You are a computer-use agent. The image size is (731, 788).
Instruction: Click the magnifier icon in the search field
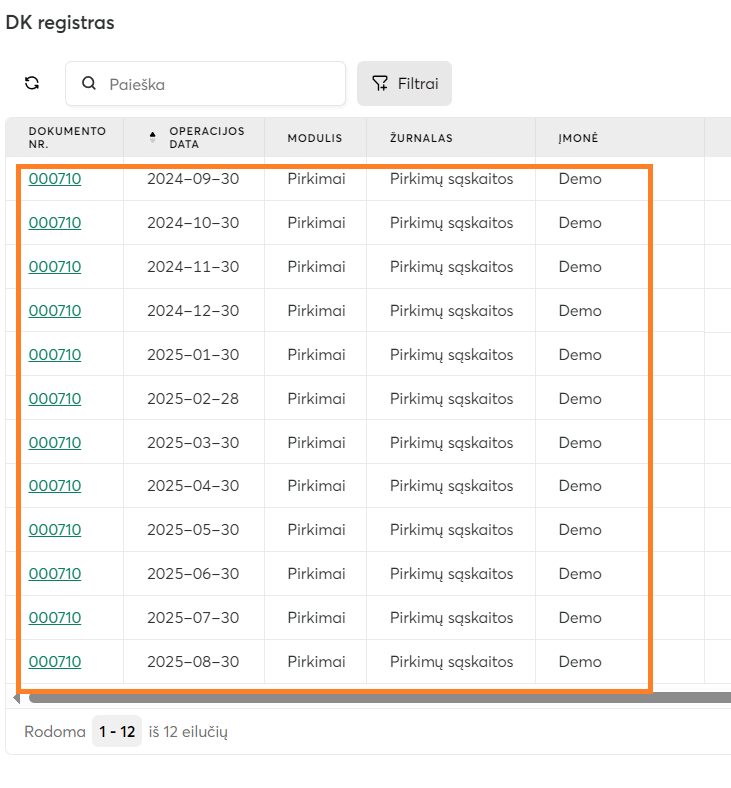pyautogui.click(x=89, y=84)
